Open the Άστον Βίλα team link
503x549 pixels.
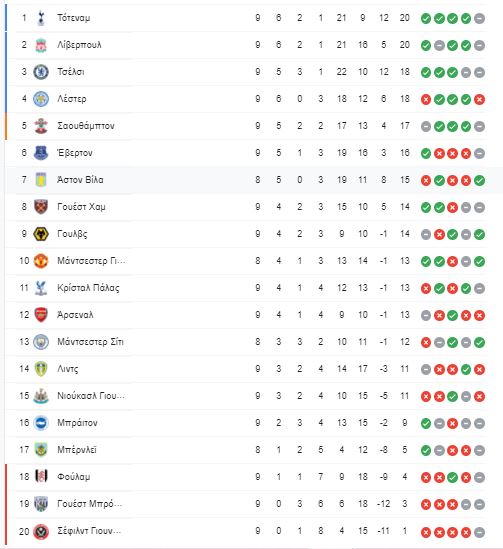tap(80, 180)
